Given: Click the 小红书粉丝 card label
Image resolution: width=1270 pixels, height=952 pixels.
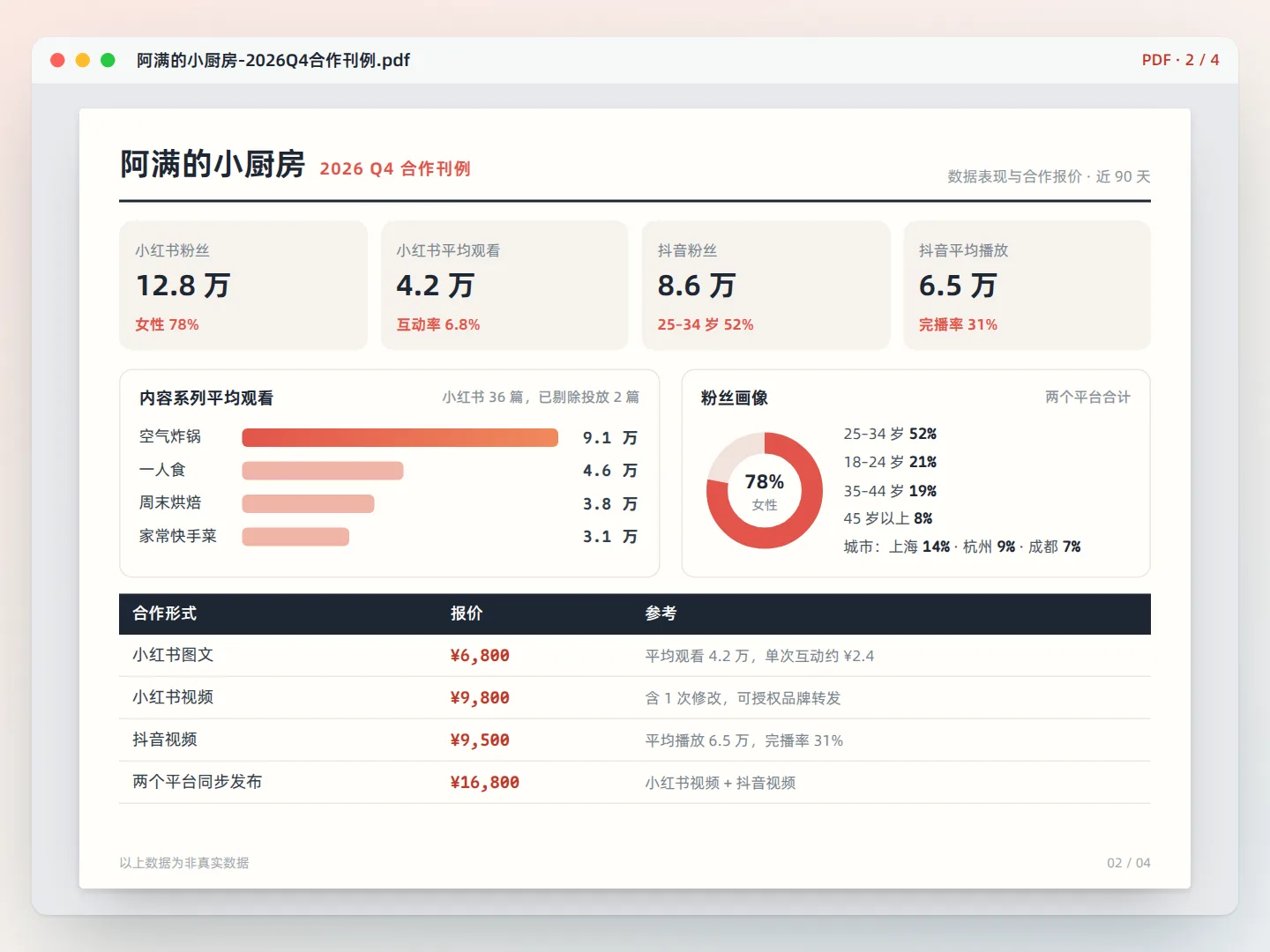Looking at the screenshot, I should [x=172, y=250].
